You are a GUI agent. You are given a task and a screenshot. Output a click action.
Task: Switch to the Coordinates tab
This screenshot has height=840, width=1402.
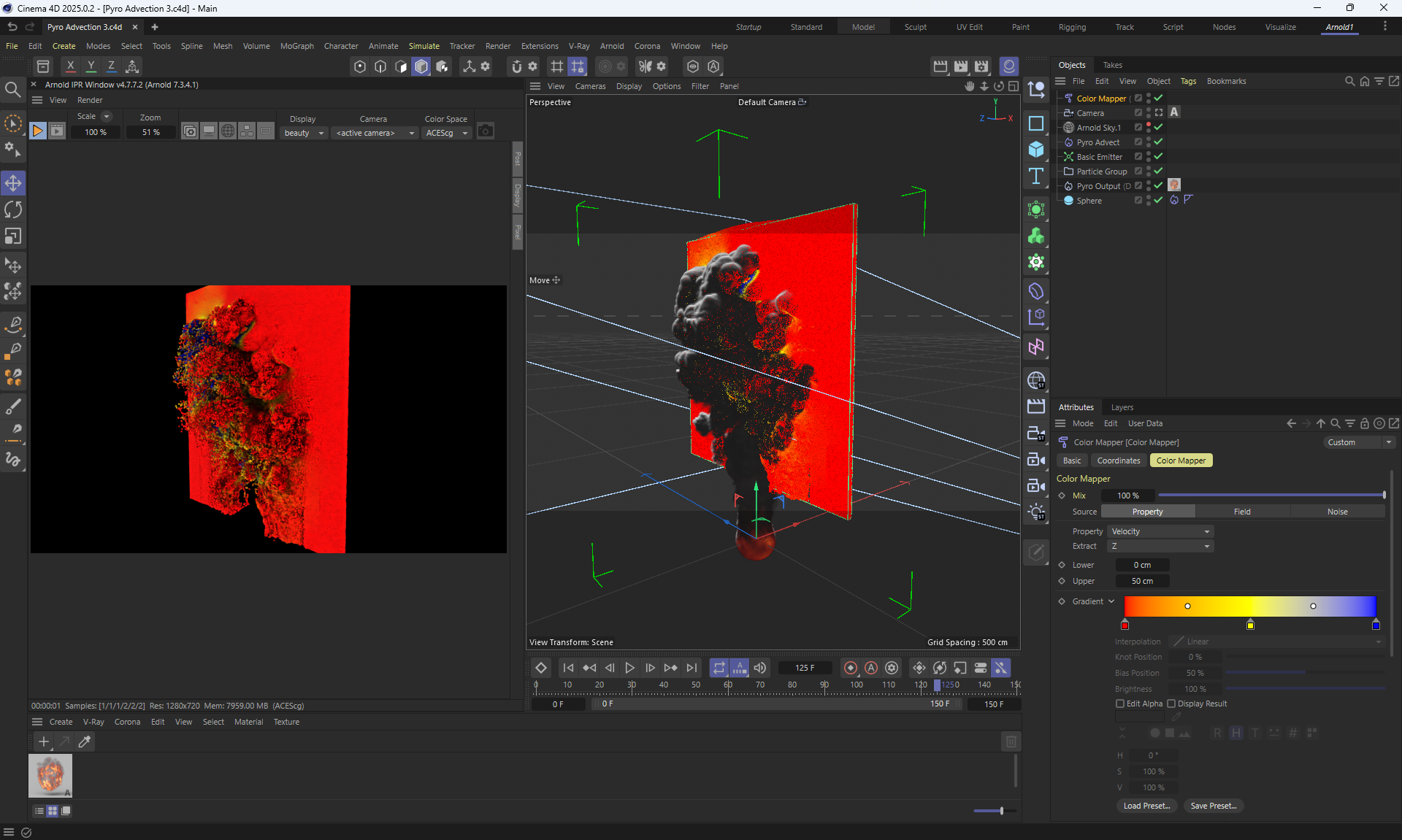tap(1118, 461)
